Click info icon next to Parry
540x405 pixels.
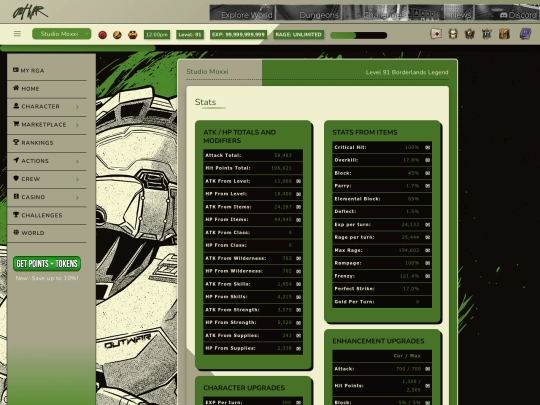pos(427,186)
